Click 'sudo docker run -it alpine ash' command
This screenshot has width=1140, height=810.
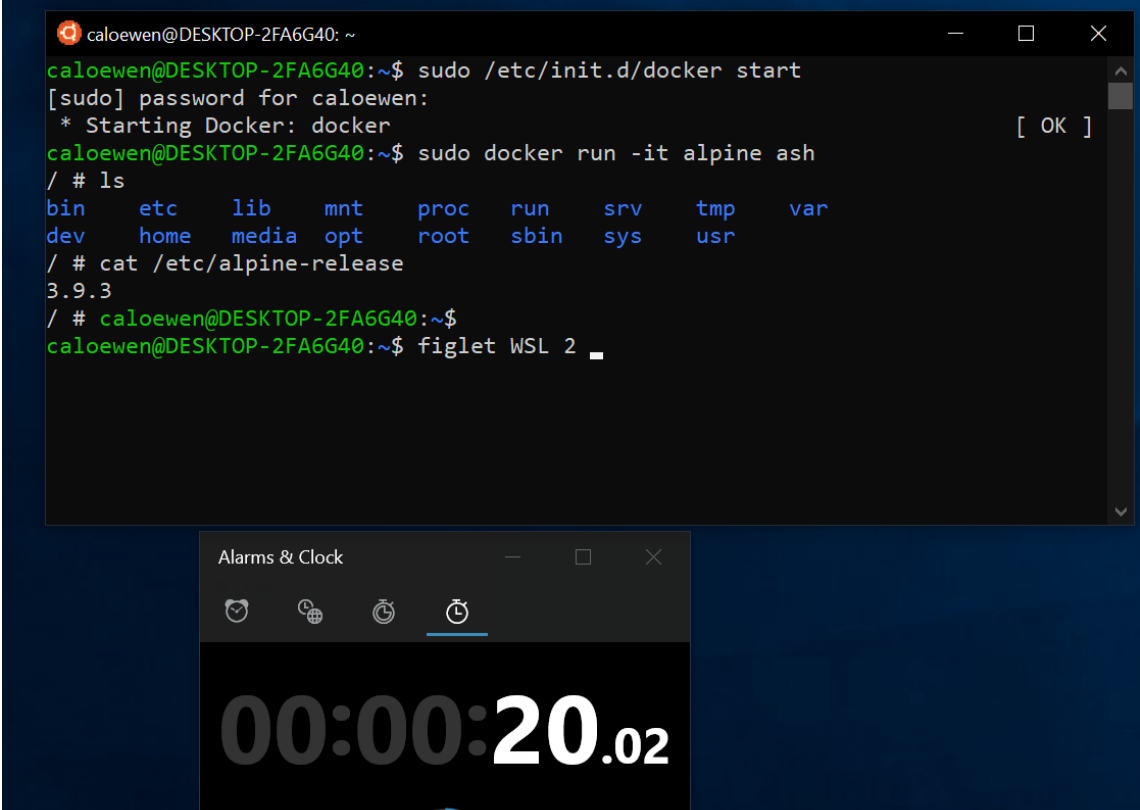coord(616,153)
